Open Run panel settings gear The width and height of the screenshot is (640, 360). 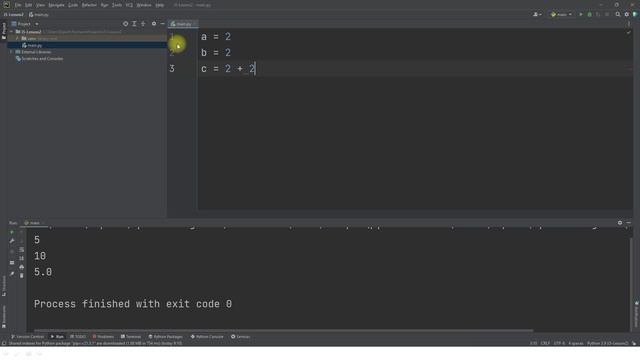[x=620, y=223]
